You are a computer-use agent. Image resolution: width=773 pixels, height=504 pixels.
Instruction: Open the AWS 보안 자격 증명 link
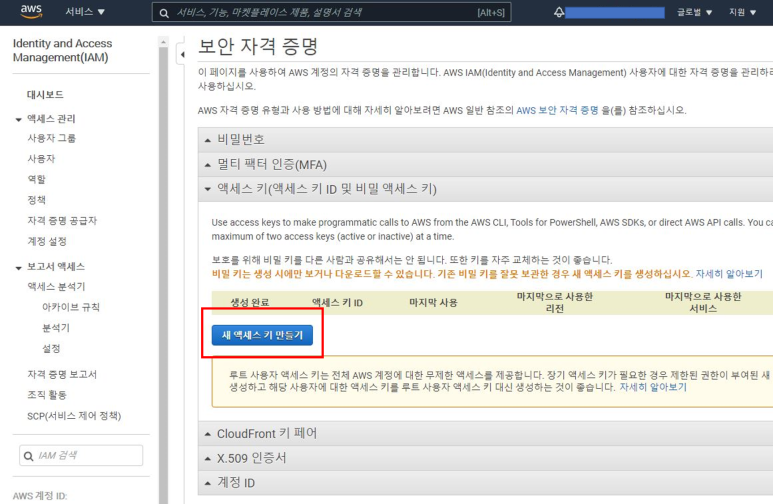557,110
